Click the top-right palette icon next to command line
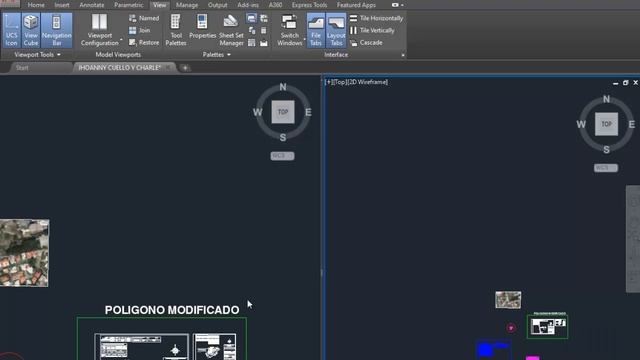Image resolution: width=640 pixels, height=360 pixels. pyautogui.click(x=264, y=18)
